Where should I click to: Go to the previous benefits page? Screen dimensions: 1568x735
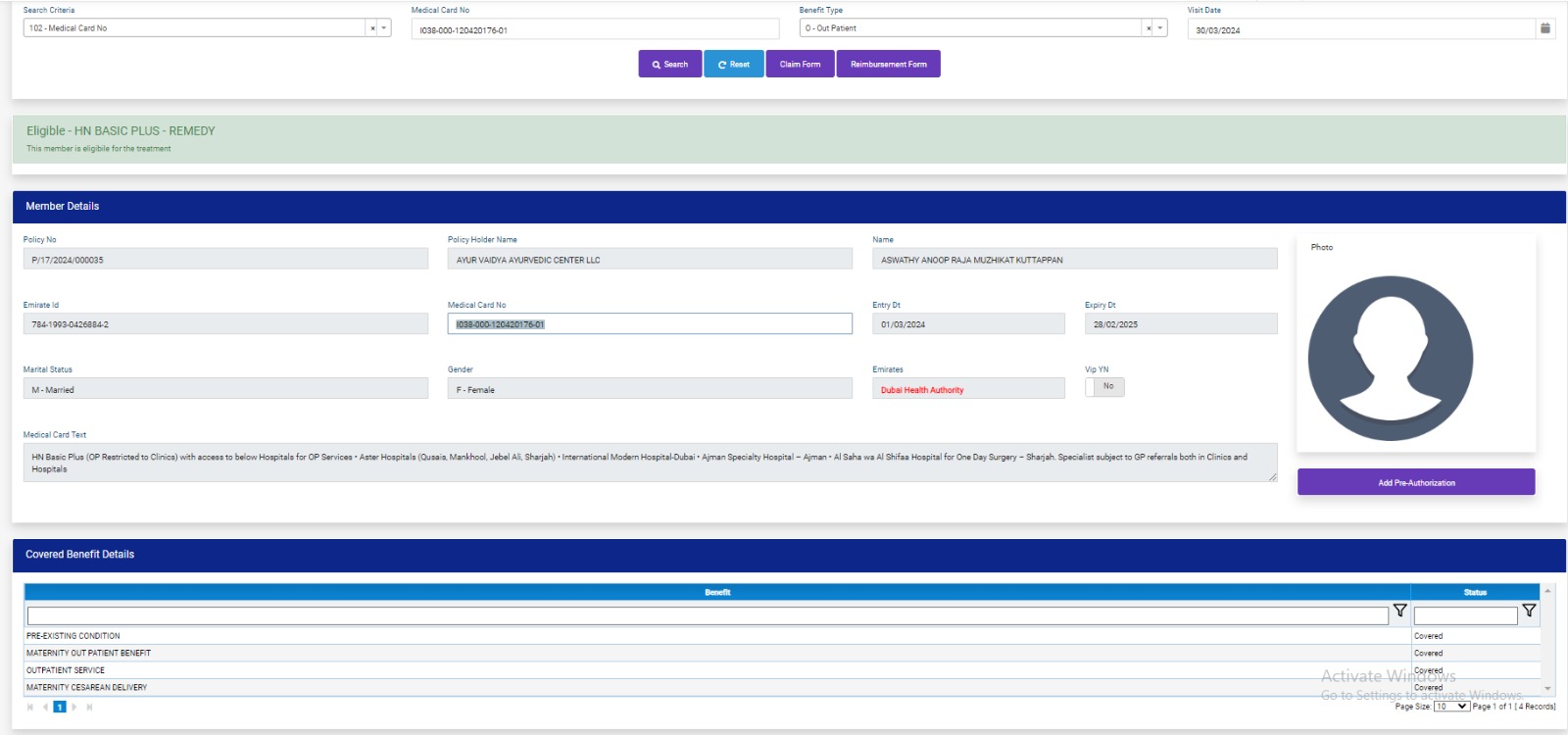(x=45, y=707)
